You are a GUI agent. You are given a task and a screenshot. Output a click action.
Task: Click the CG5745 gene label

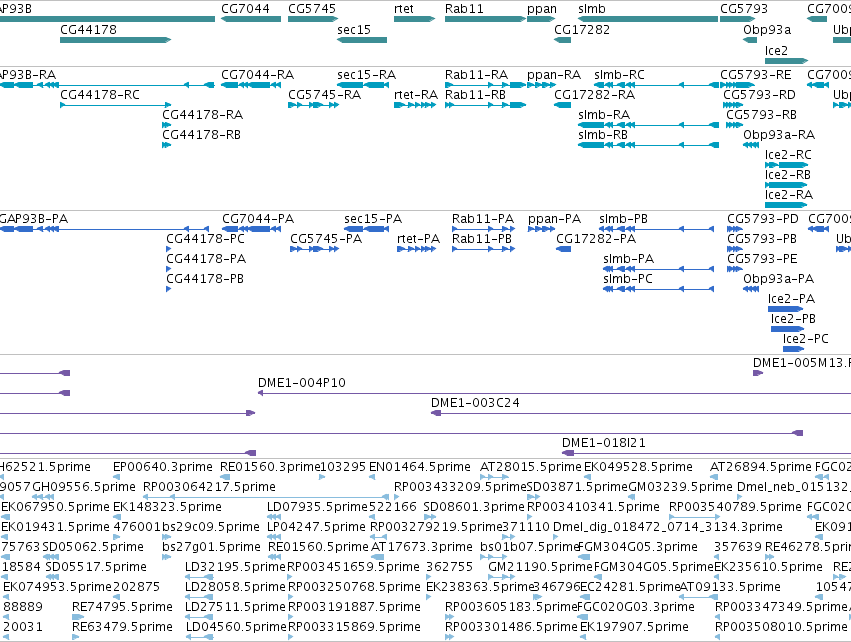tap(312, 9)
